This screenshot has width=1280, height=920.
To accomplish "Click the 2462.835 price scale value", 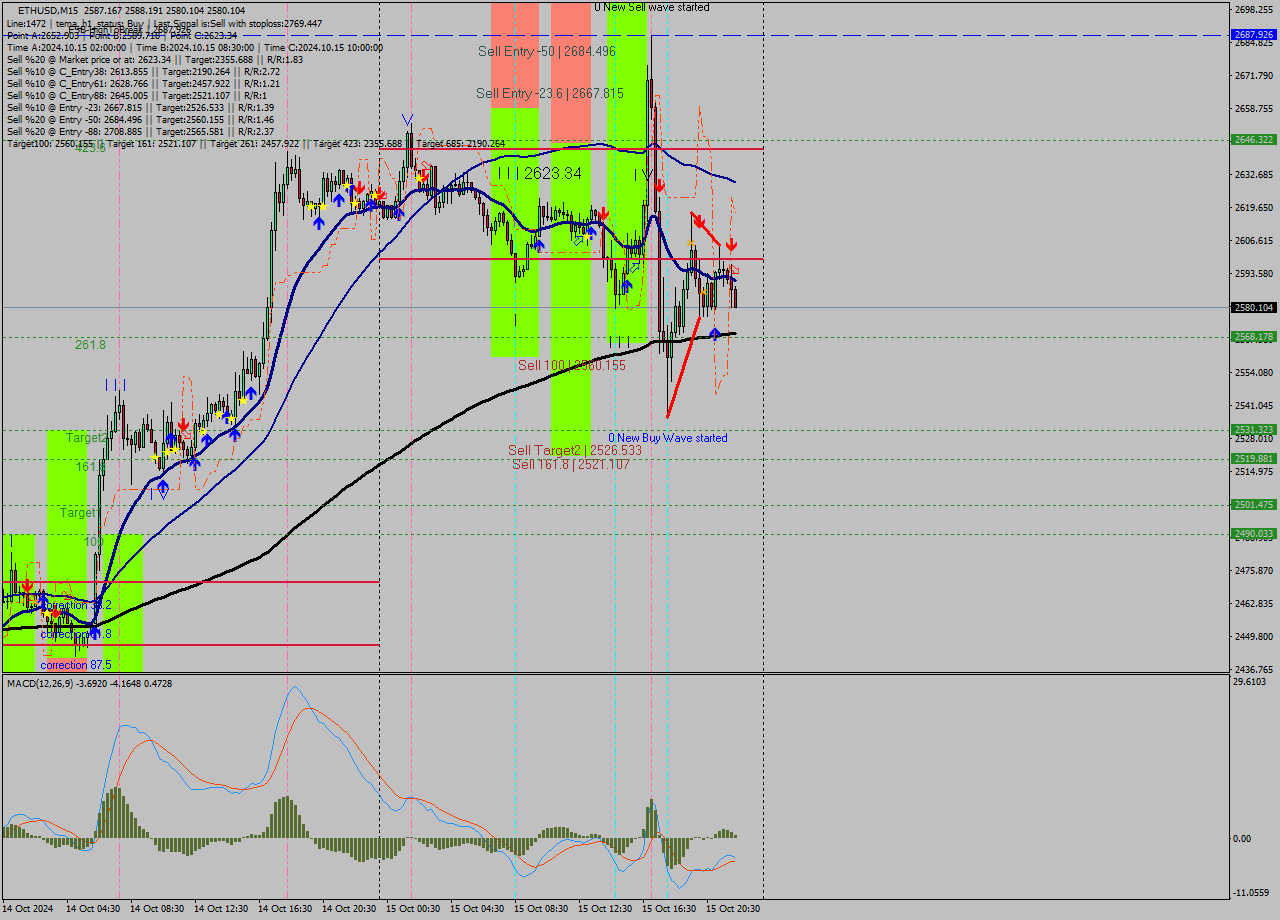I will [1253, 603].
